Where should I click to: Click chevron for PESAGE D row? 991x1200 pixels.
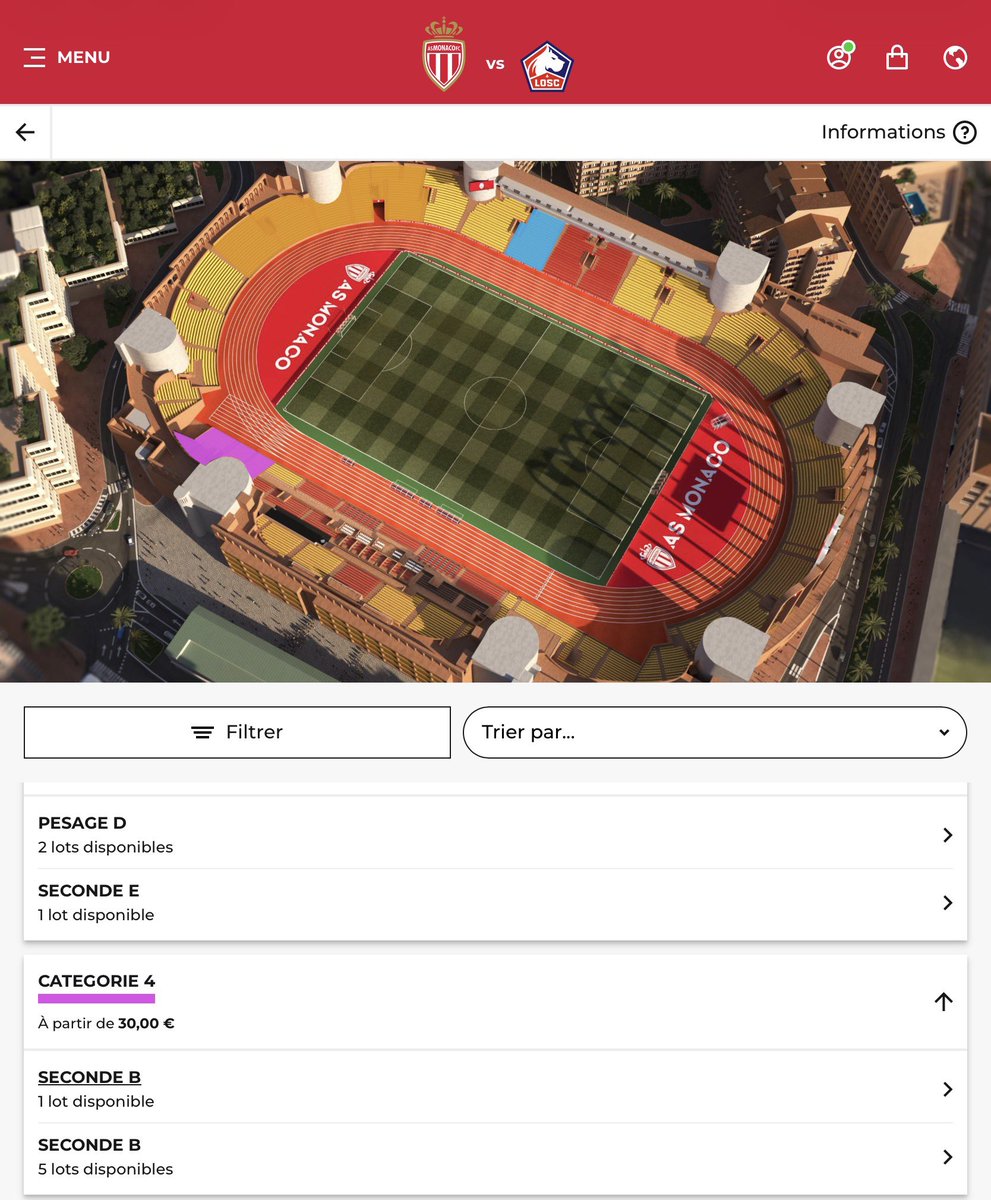tap(947, 835)
